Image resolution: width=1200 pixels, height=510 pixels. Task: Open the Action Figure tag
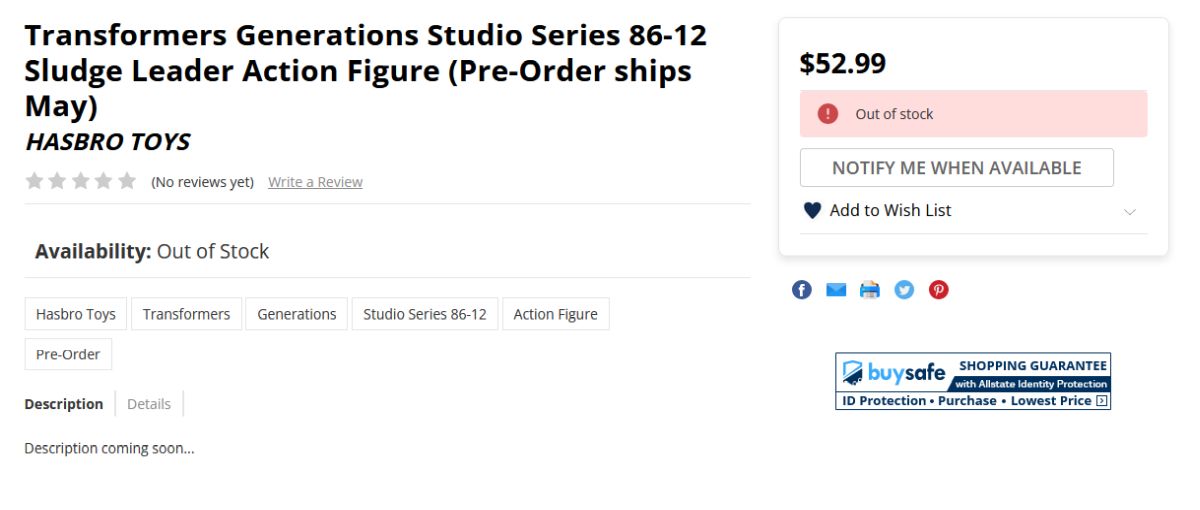[555, 314]
